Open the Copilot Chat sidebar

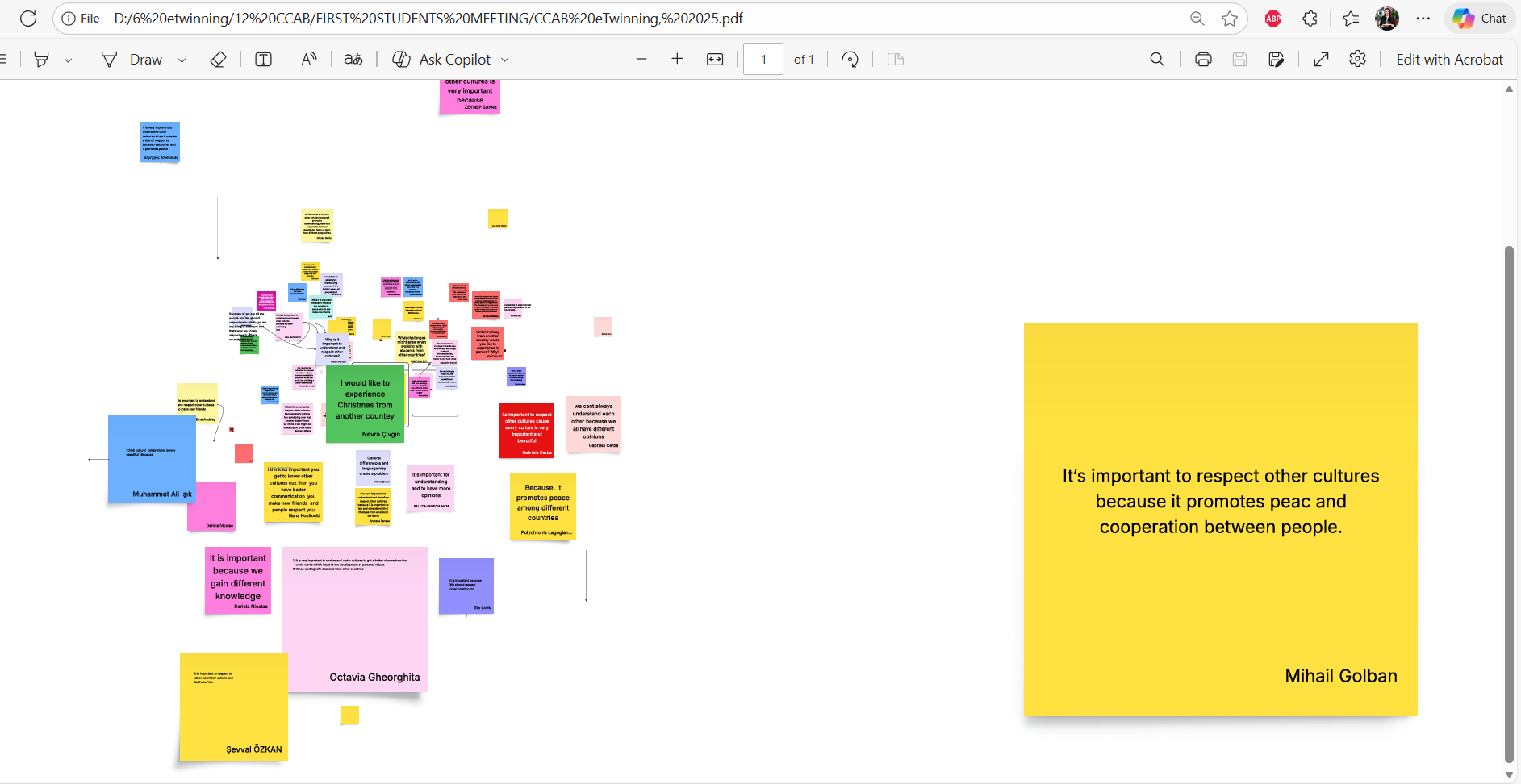pos(1480,19)
